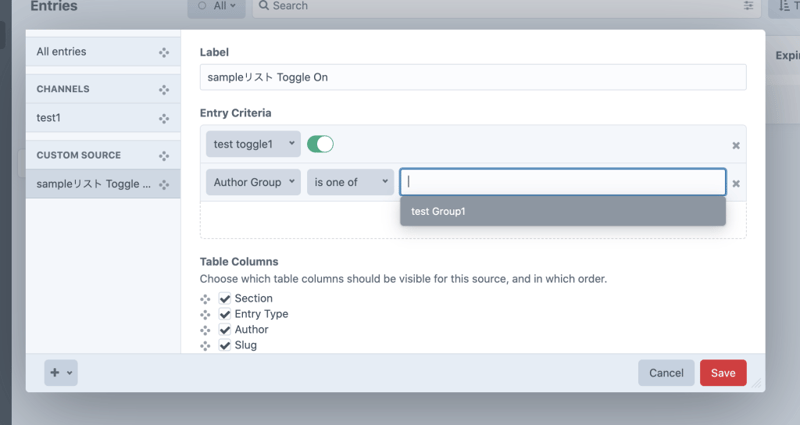Open the test toggle1 field dropdown
Viewport: 800px width, 425px height.
click(x=253, y=144)
